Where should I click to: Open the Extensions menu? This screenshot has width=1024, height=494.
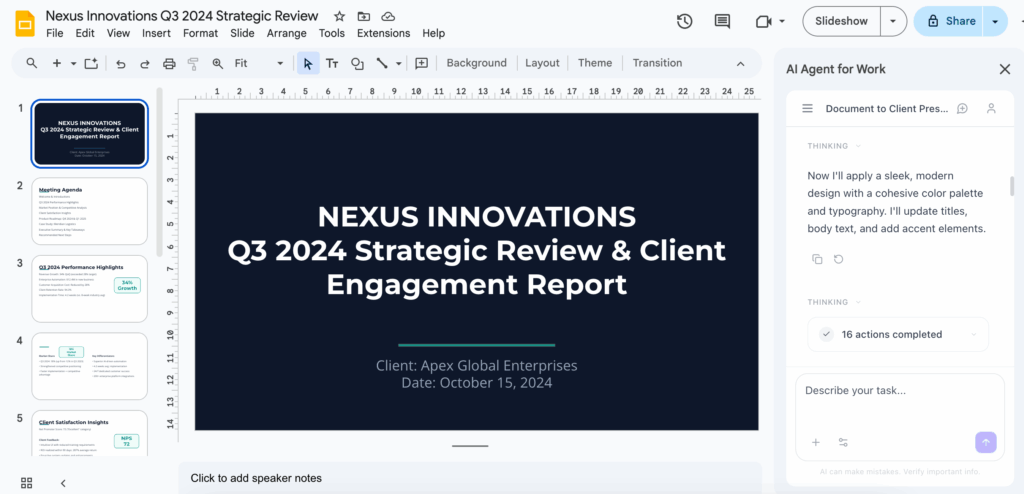pyautogui.click(x=383, y=33)
